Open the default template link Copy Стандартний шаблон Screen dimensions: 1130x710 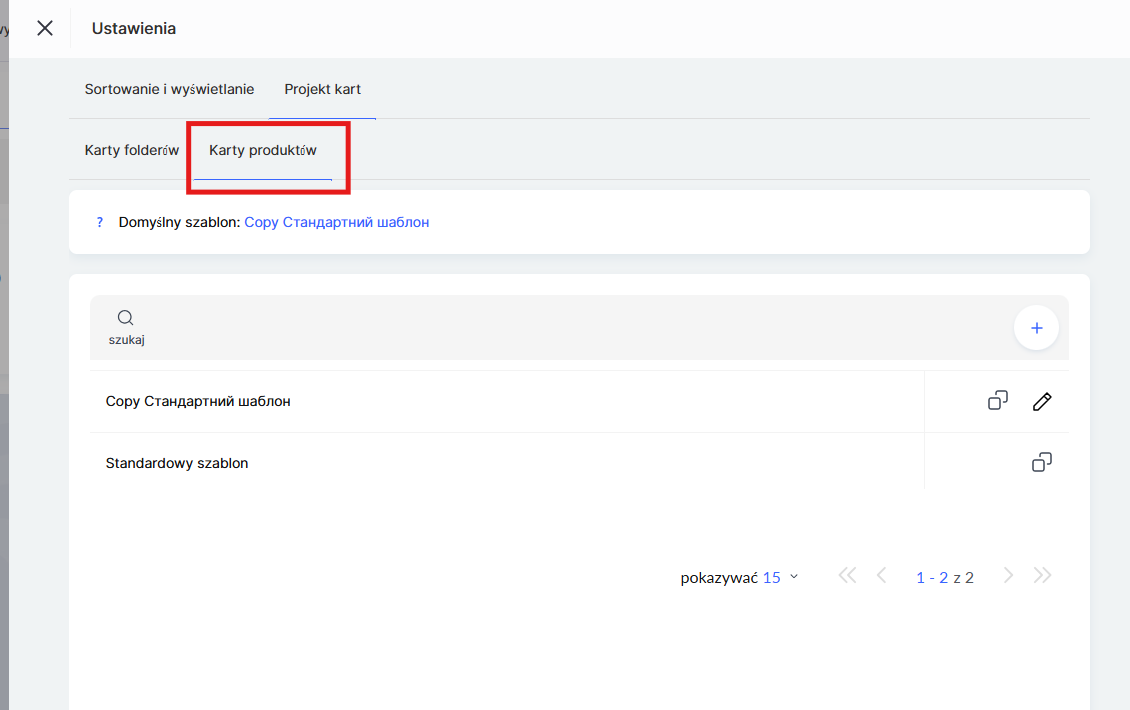click(336, 222)
